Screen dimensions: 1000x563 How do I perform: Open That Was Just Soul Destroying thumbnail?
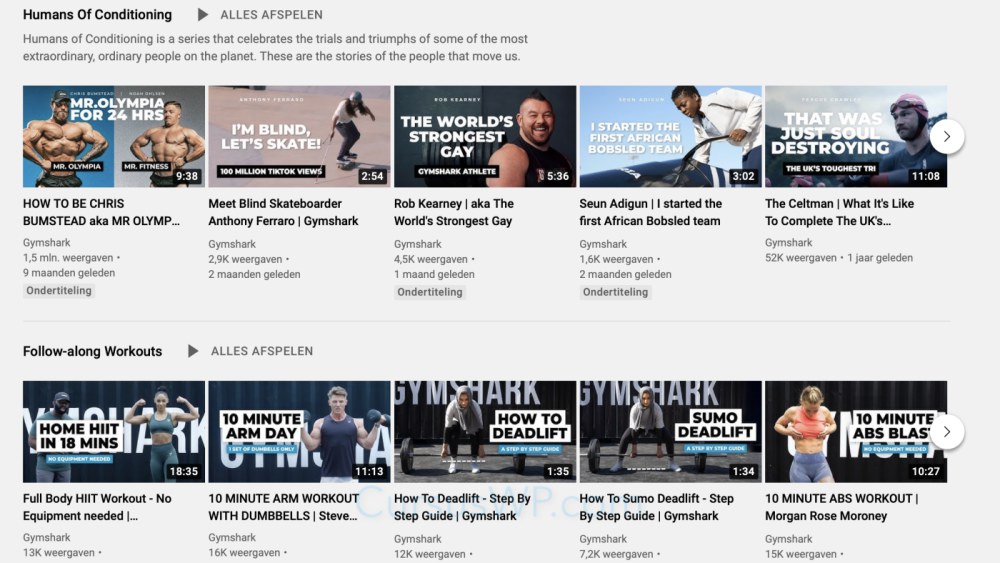pos(856,136)
